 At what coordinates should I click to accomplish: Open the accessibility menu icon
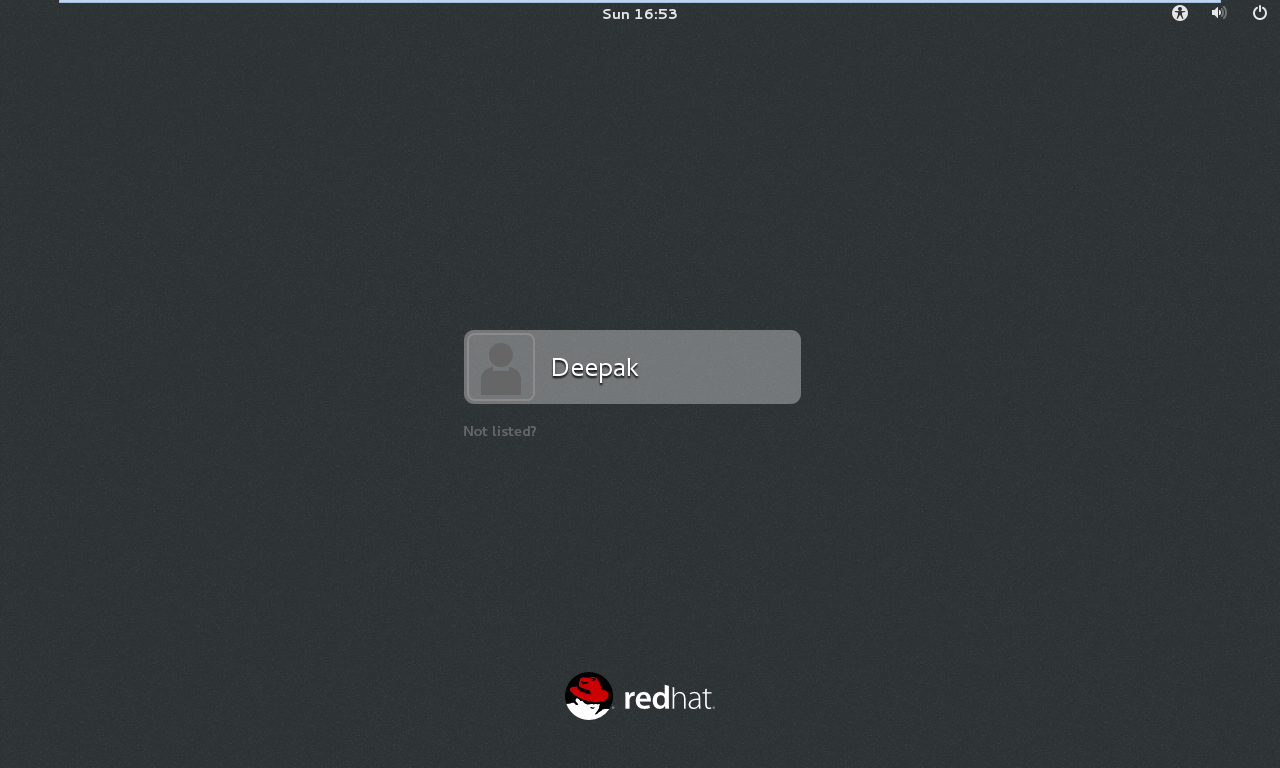1180,13
